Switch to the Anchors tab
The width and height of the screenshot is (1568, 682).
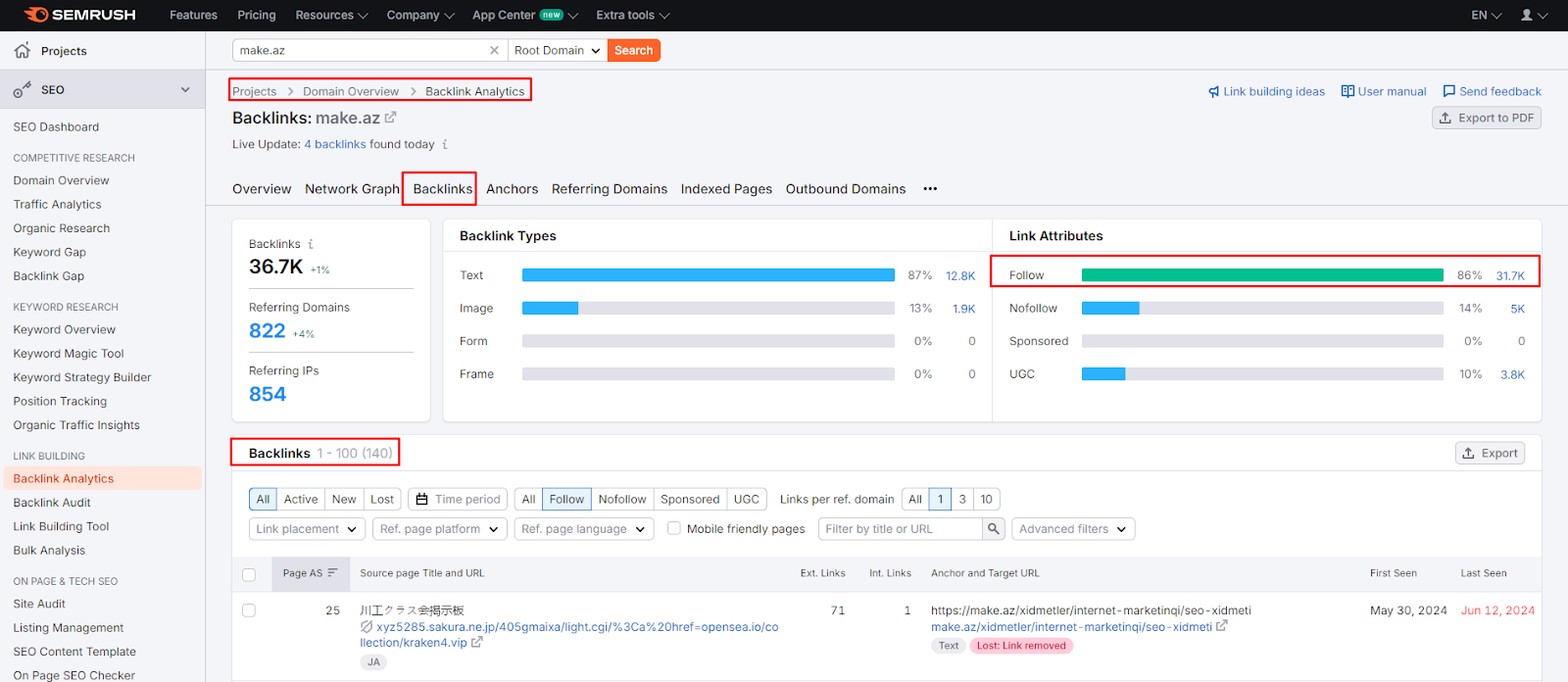pos(512,189)
